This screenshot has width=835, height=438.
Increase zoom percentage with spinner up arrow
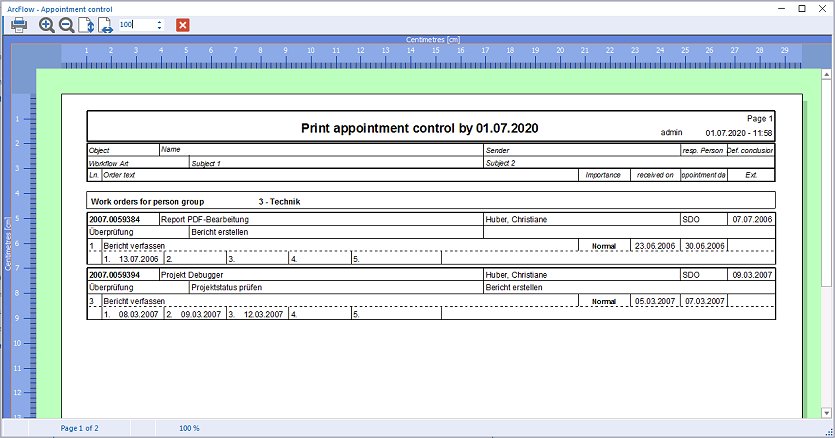159,22
